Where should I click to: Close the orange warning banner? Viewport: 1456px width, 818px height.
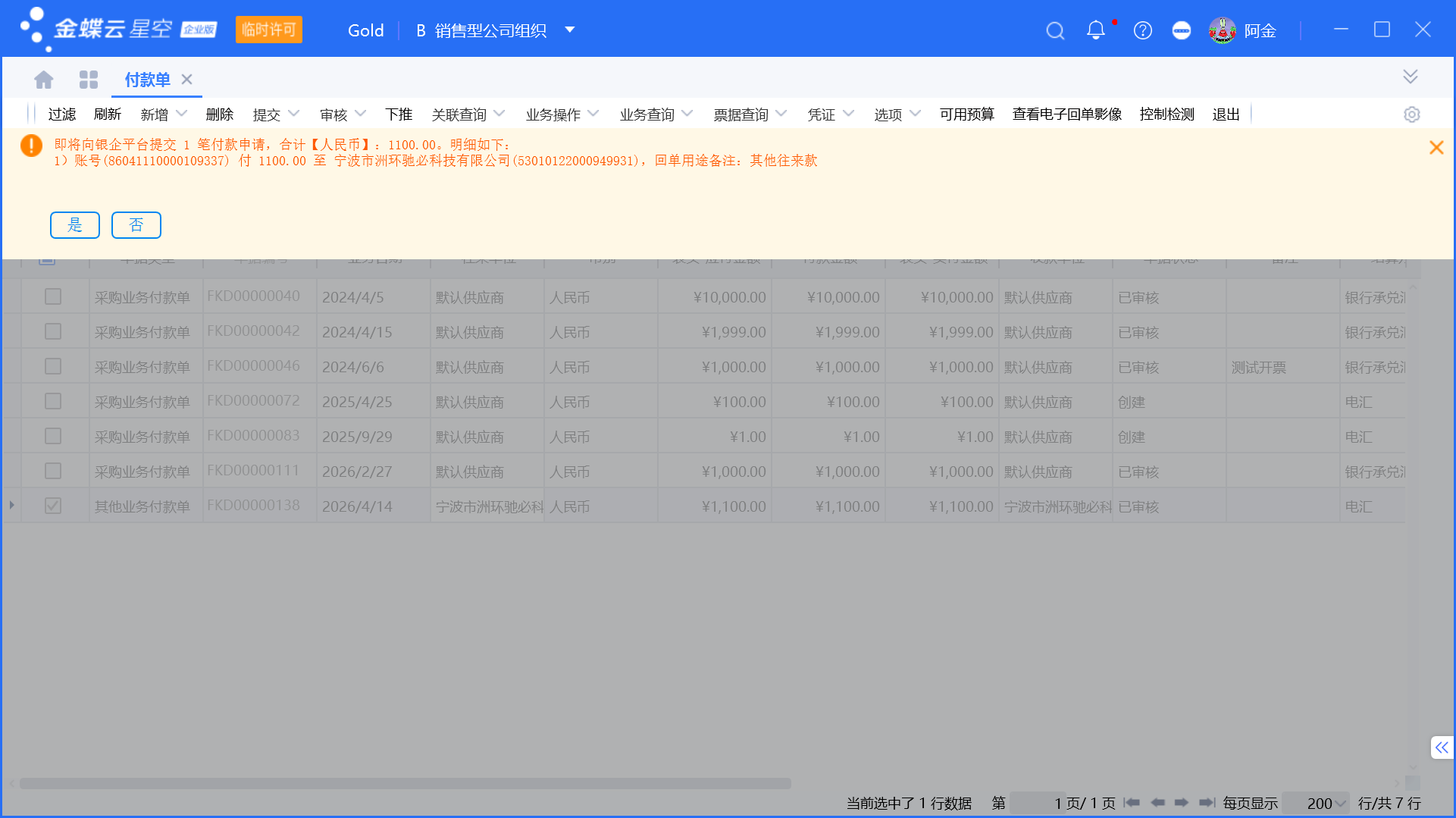pos(1436,148)
